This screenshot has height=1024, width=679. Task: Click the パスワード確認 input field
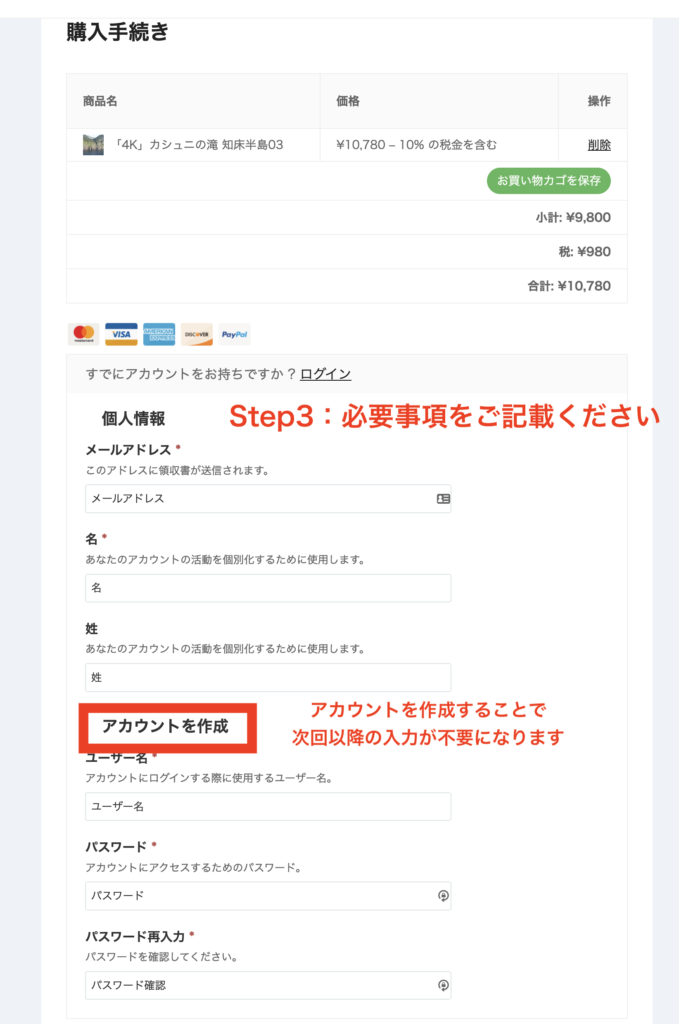coord(268,985)
